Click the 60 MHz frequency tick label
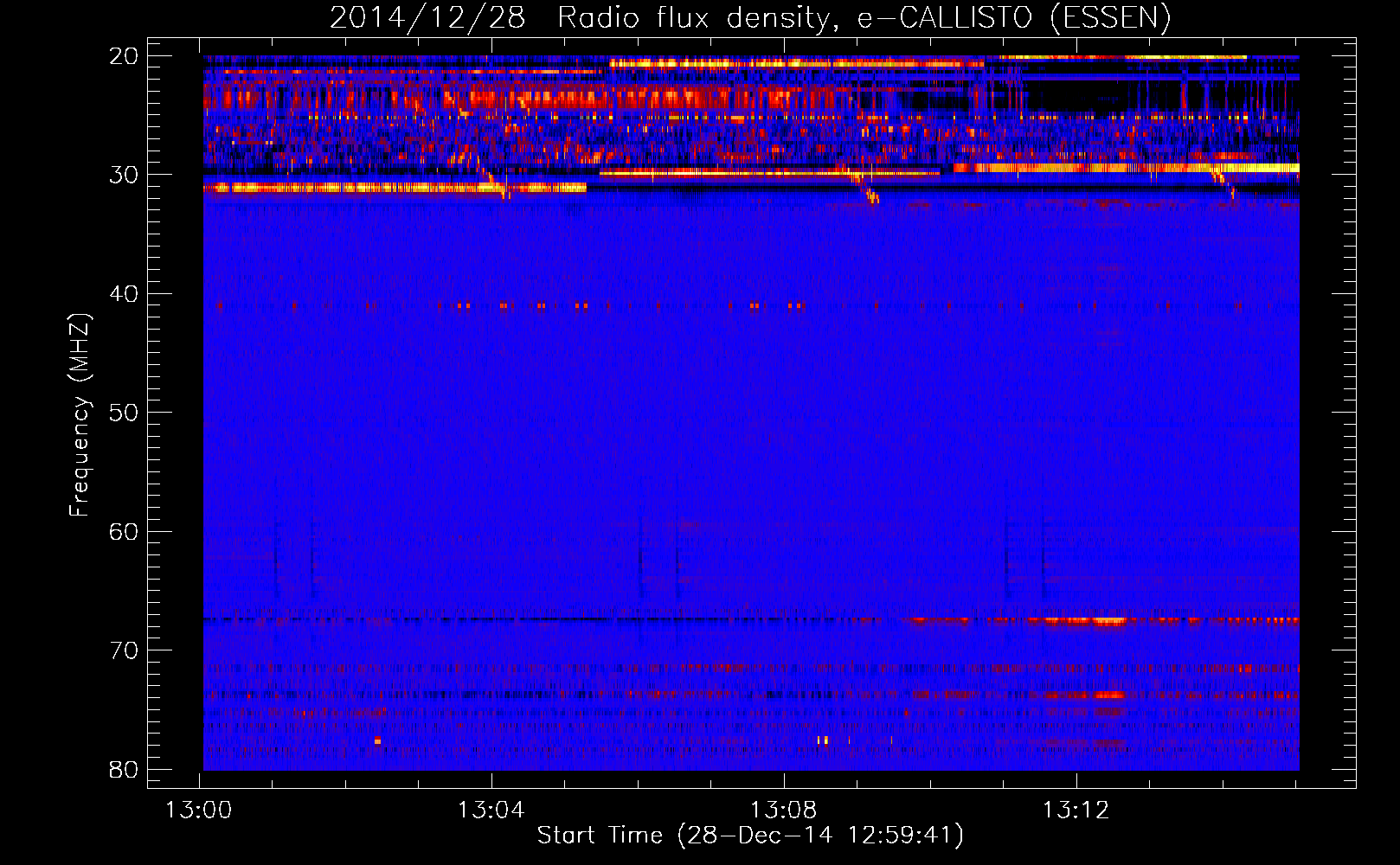Viewport: 1400px width, 865px height. coord(124,531)
